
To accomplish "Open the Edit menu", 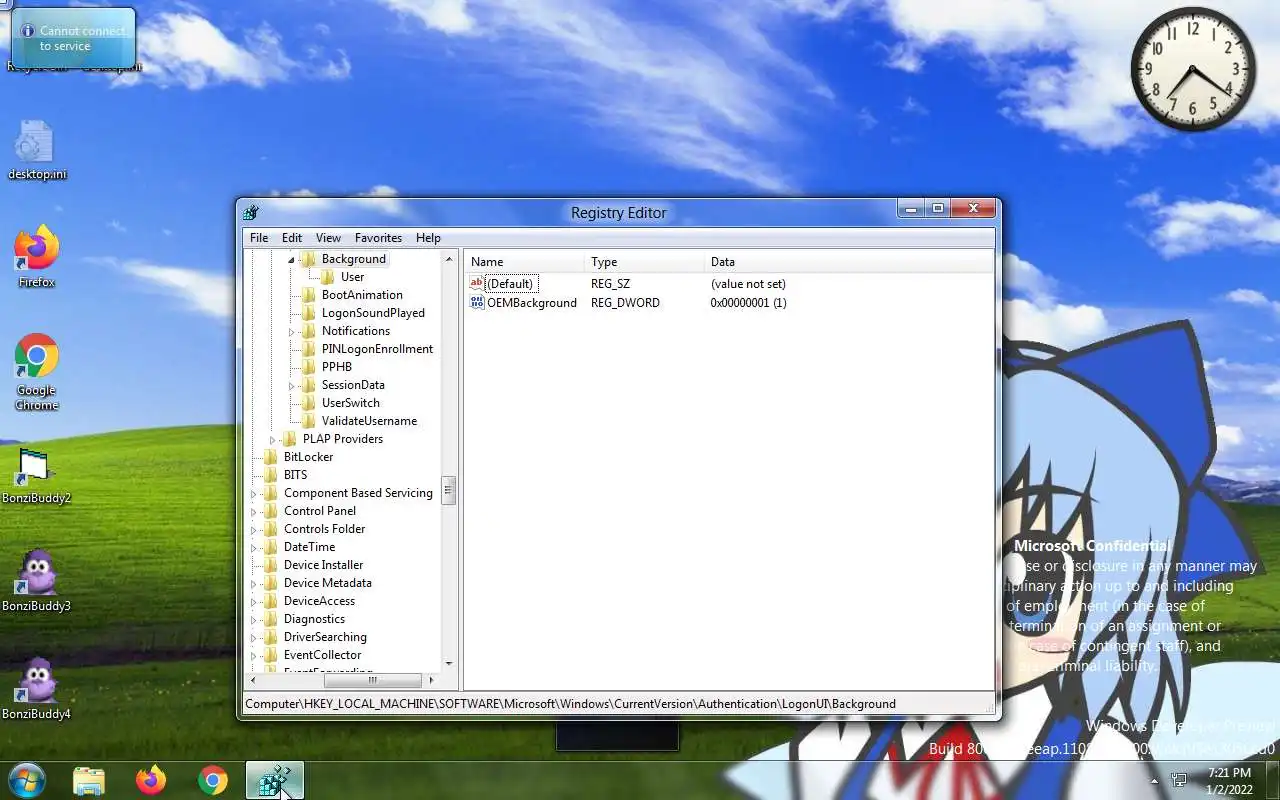I will [292, 238].
